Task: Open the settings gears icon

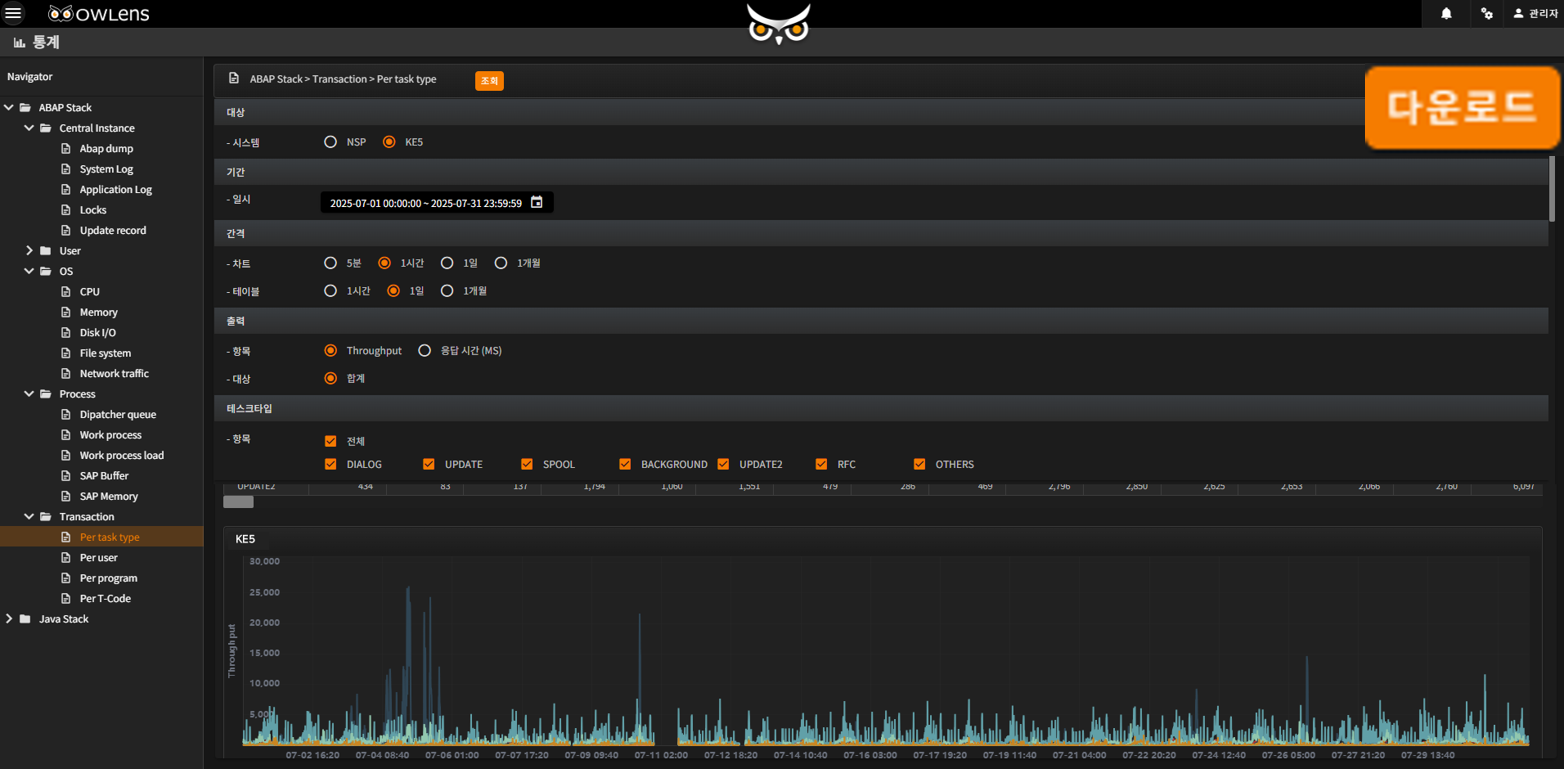Action: coord(1487,13)
